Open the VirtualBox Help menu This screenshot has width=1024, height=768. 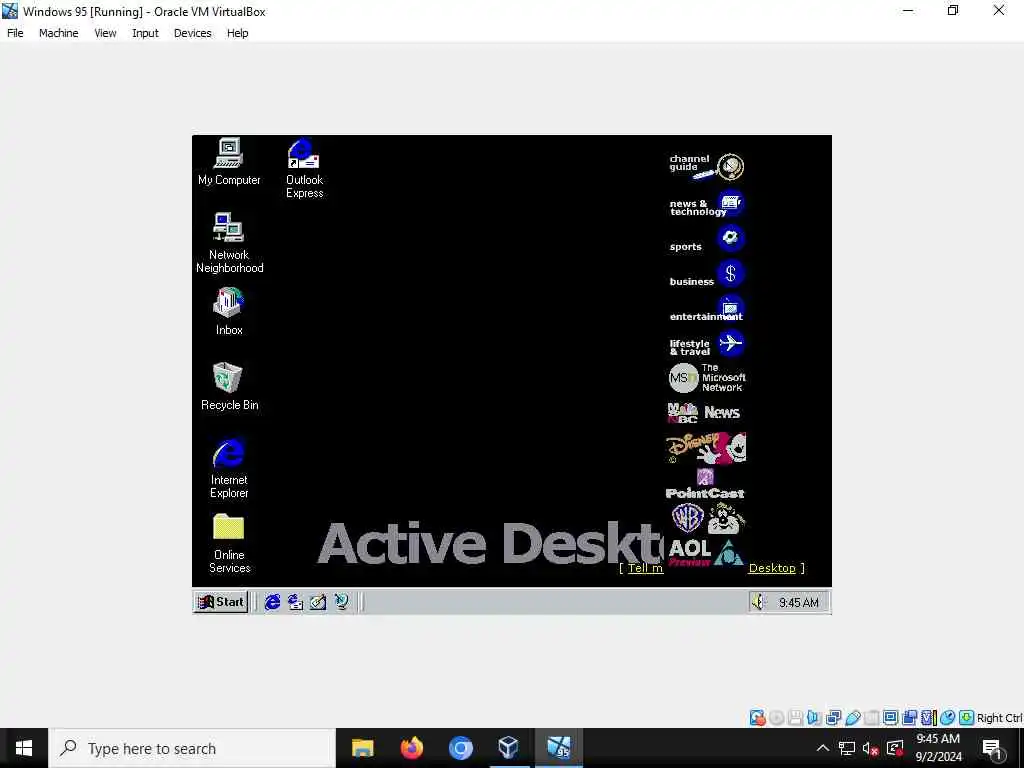pyautogui.click(x=238, y=33)
